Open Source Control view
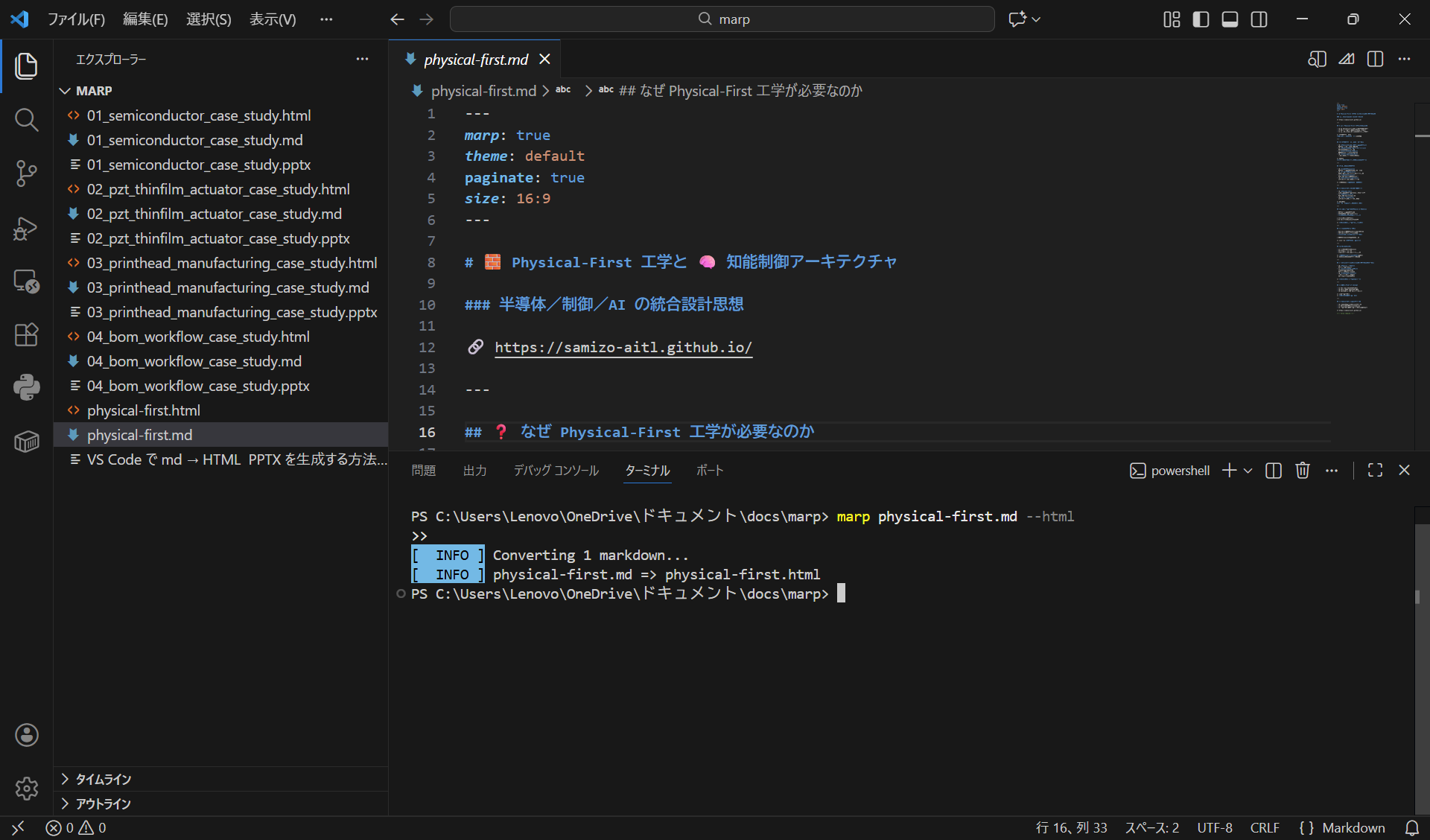The height and width of the screenshot is (840, 1430). click(x=26, y=173)
